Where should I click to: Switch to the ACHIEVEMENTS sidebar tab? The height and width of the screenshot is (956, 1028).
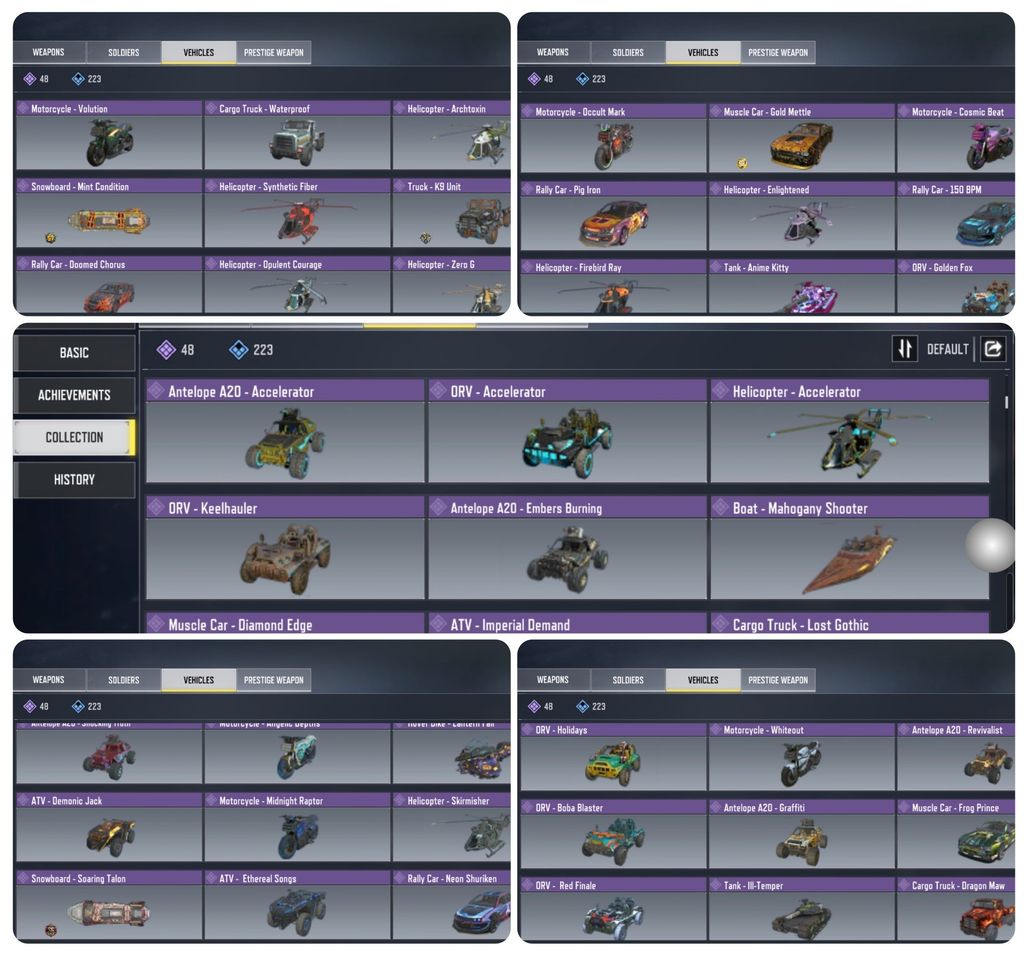click(74, 395)
